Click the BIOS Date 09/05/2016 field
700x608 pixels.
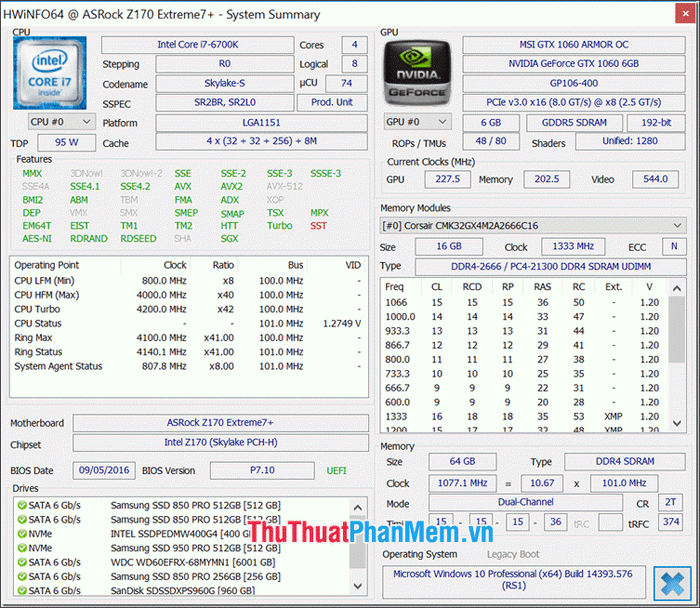(x=104, y=471)
